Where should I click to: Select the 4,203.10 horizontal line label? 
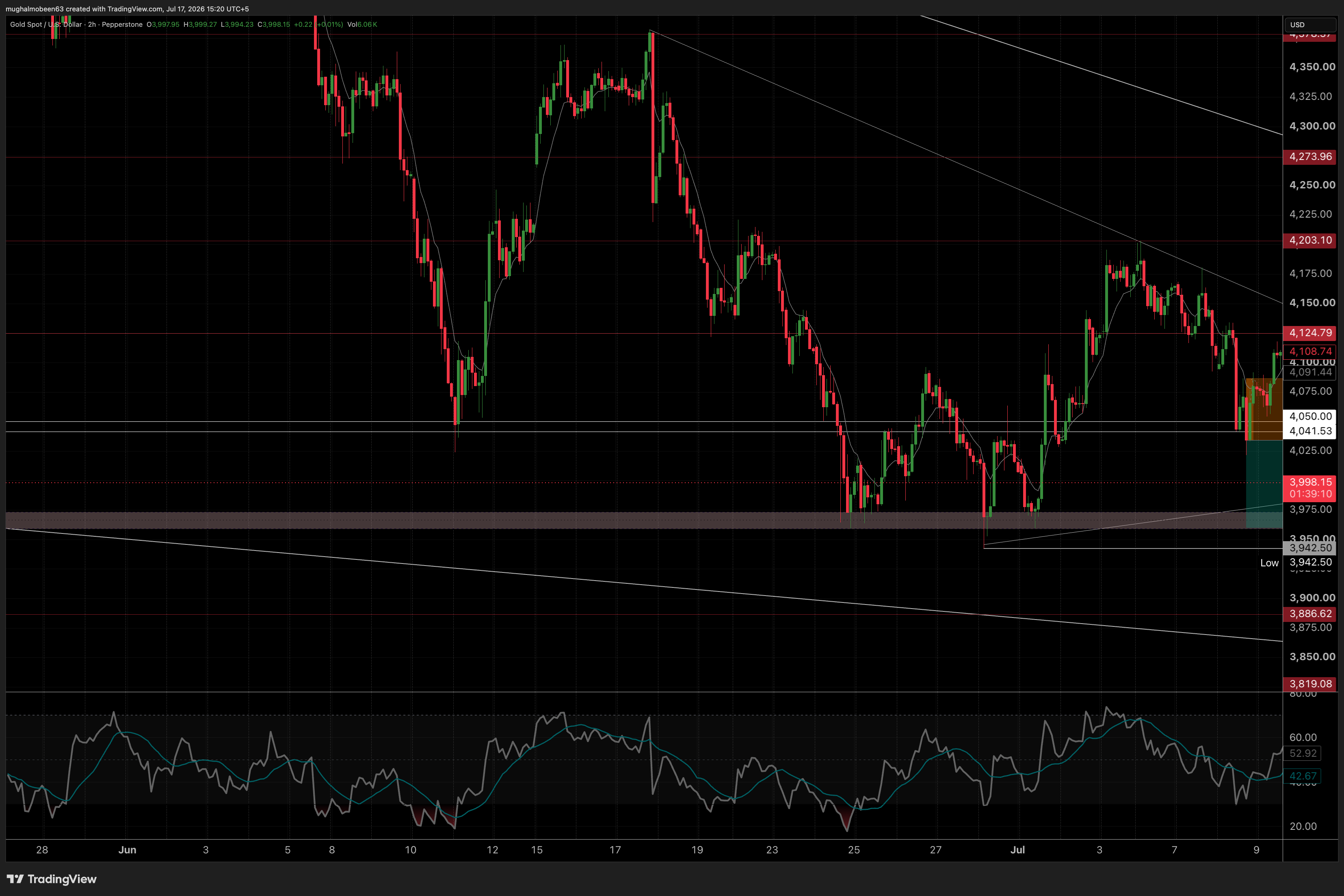coord(1310,241)
